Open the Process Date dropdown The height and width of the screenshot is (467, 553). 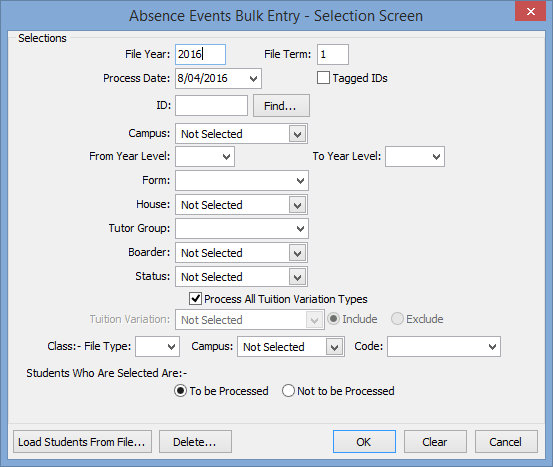tap(253, 78)
